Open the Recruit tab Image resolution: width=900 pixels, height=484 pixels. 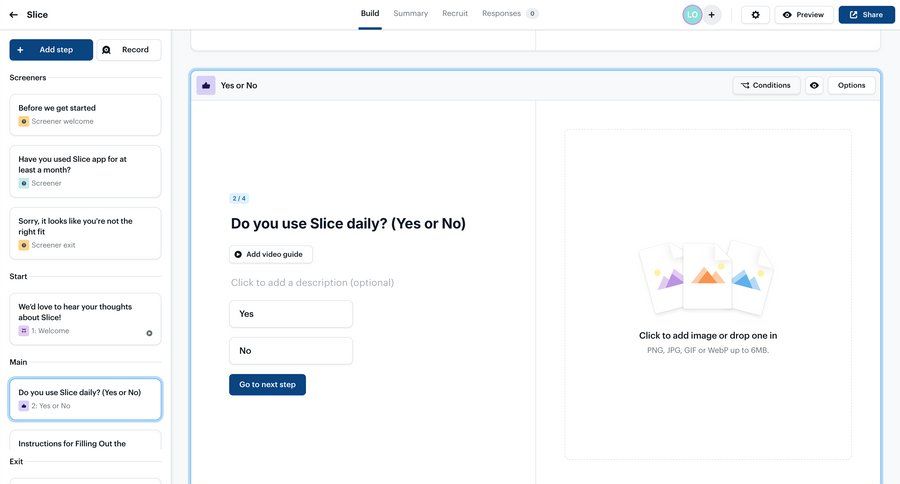click(455, 14)
